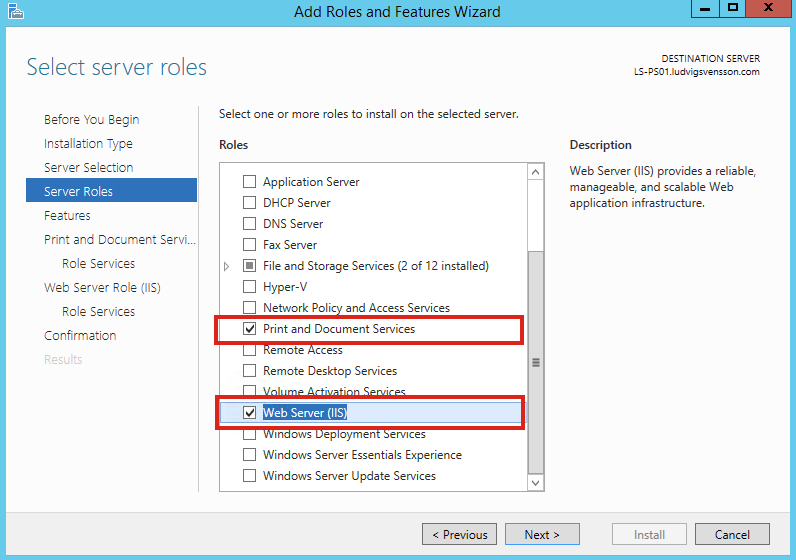This screenshot has height=560, width=796.
Task: Uncheck Print and Document Services
Action: [249, 328]
